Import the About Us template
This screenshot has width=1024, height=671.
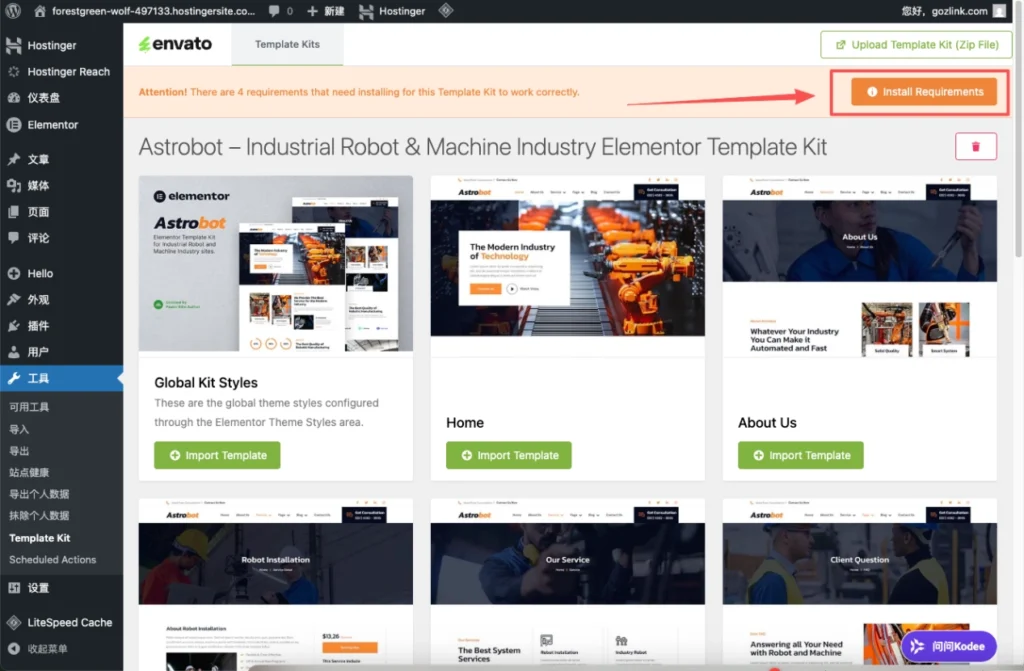point(801,455)
